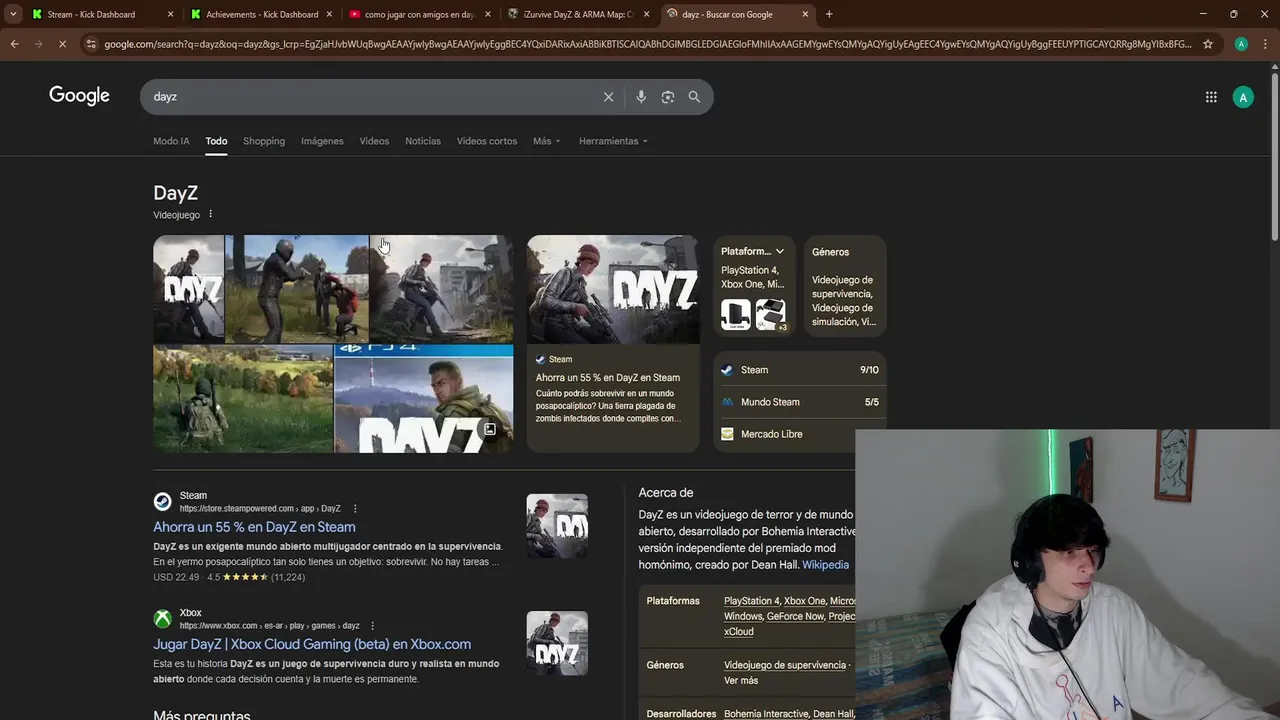This screenshot has height=720, width=1280.
Task: Open a new browser tab
Action: click(829, 14)
